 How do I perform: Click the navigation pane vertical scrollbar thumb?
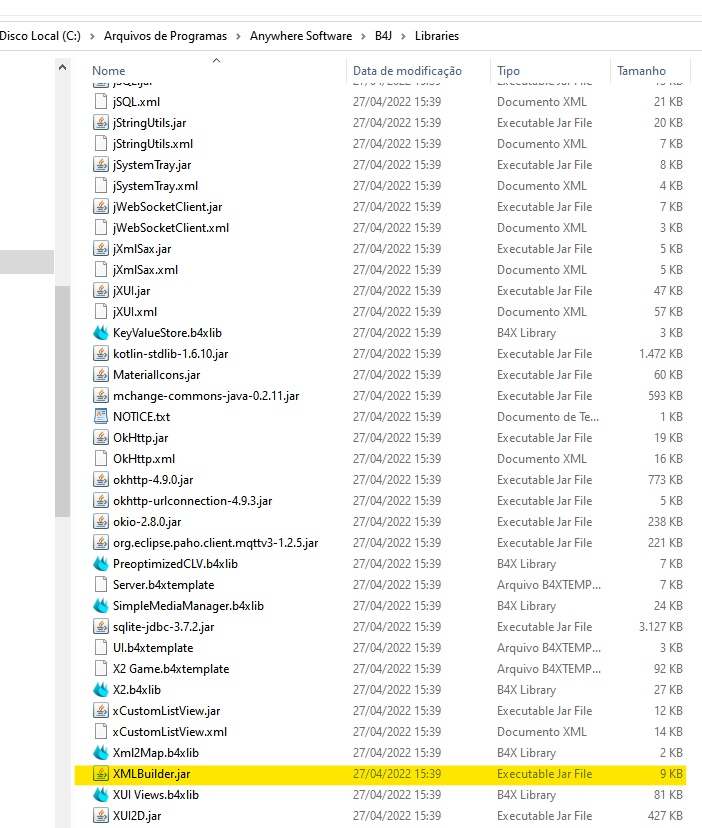[x=62, y=401]
